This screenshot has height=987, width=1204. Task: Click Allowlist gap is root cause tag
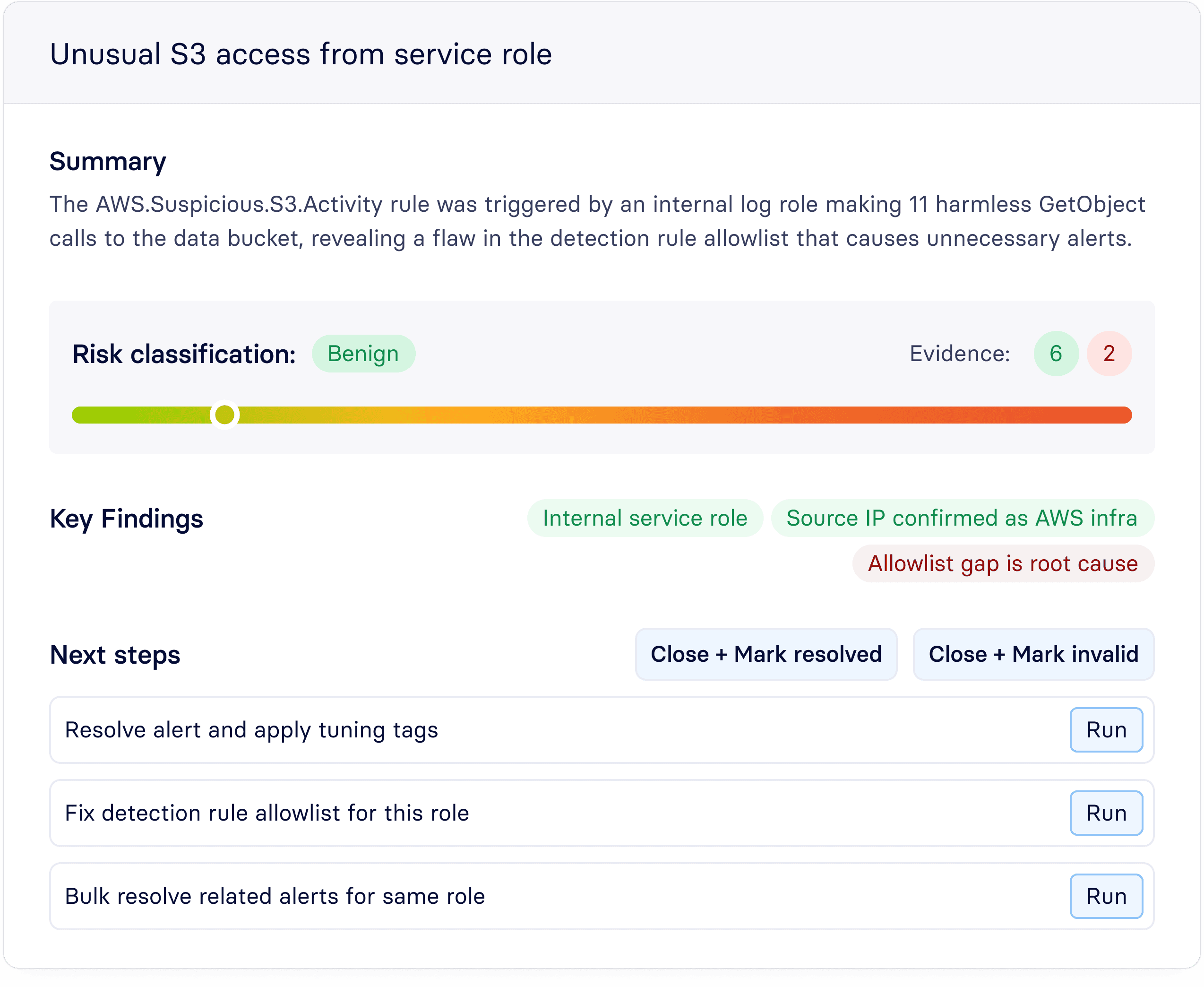click(x=1002, y=563)
